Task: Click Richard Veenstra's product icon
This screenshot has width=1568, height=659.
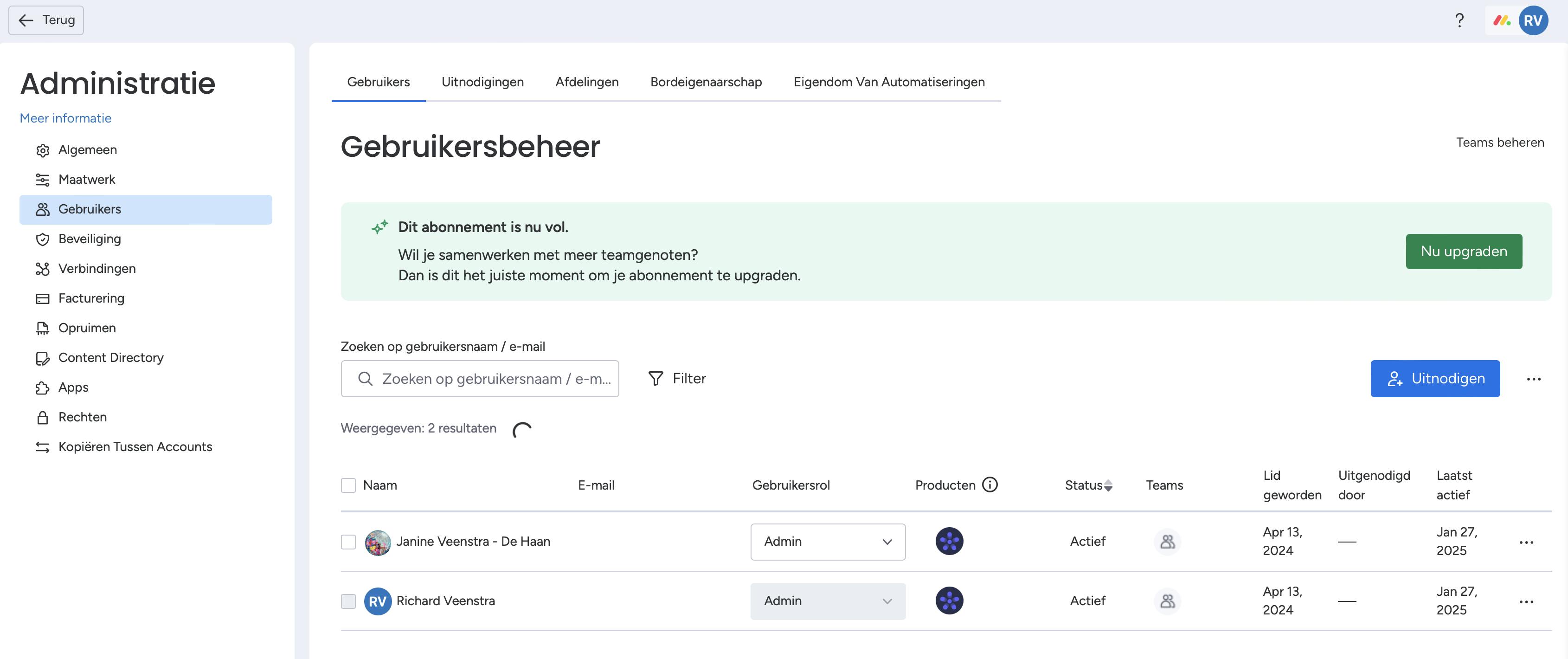Action: click(949, 601)
